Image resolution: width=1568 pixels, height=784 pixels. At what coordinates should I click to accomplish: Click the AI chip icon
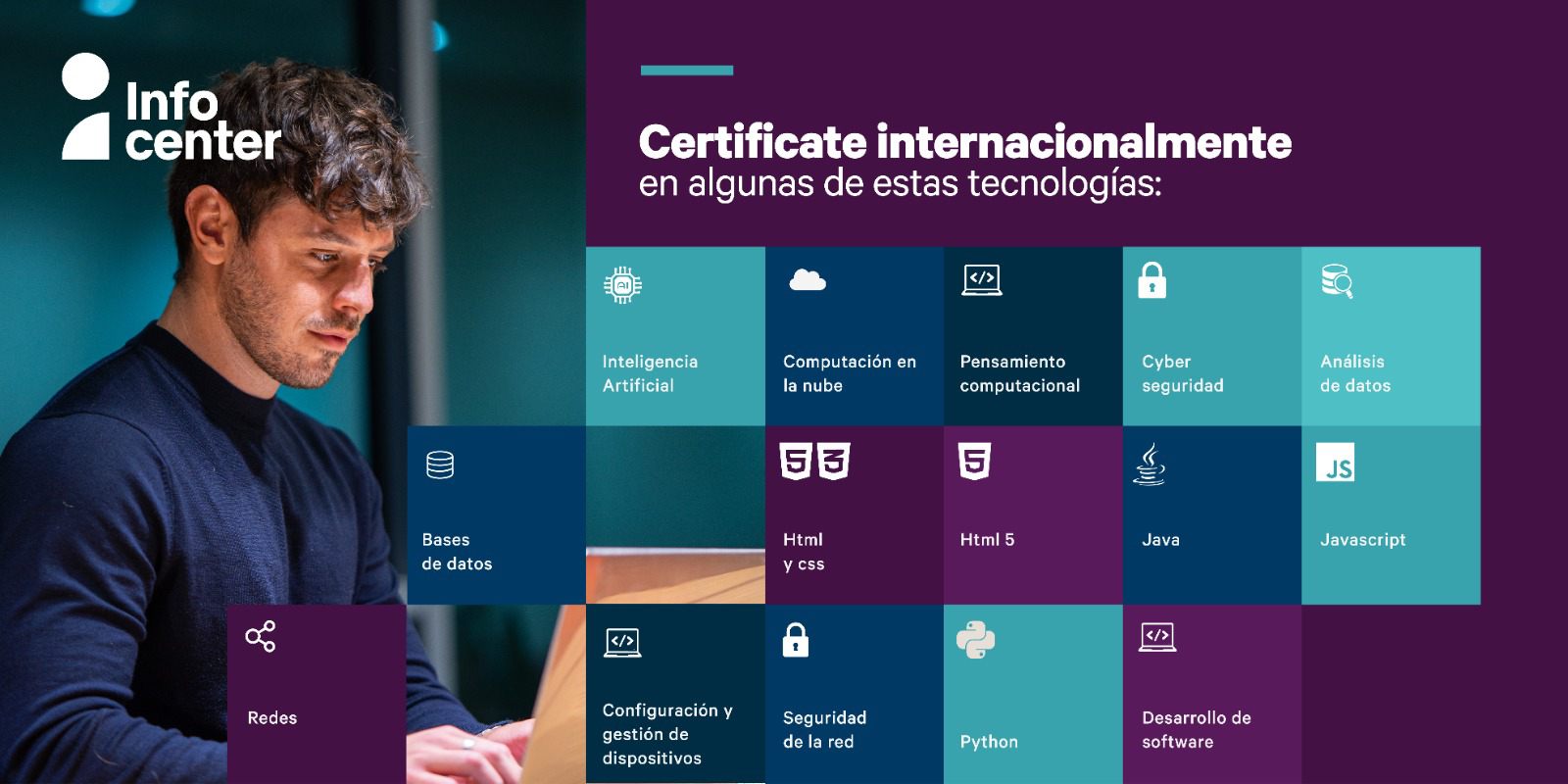[x=622, y=285]
